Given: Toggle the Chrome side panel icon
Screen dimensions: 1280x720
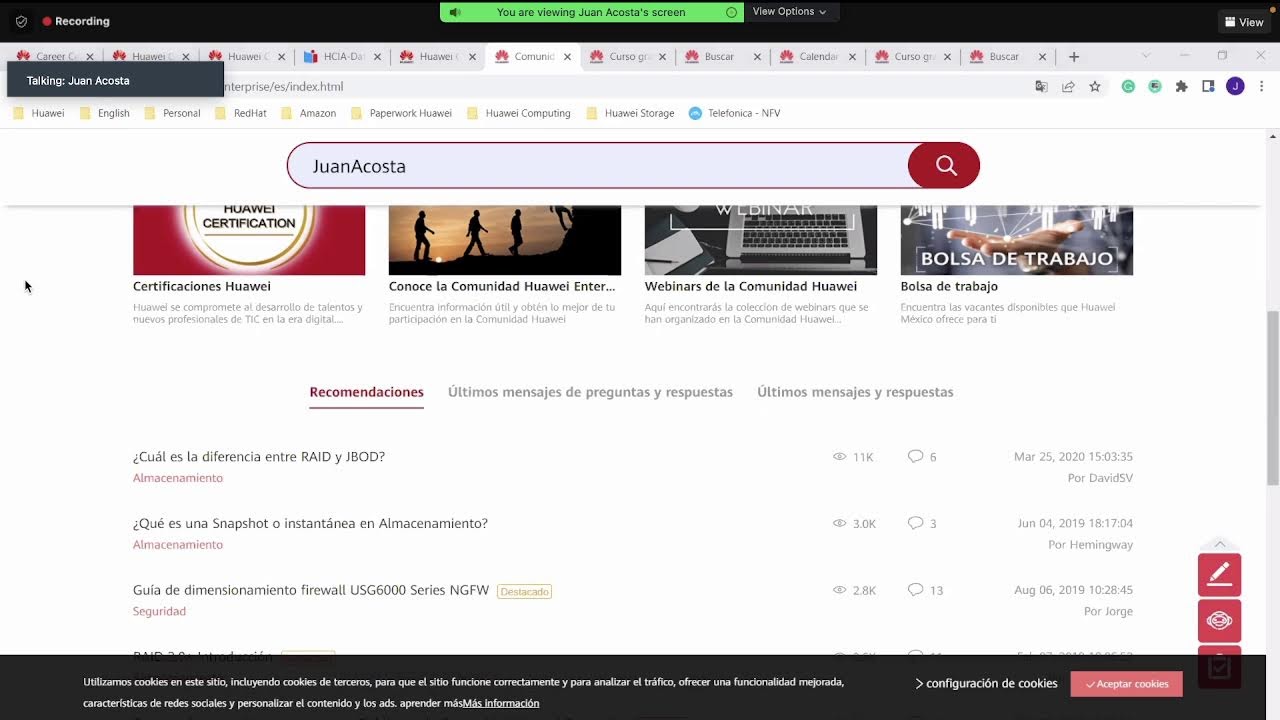Looking at the screenshot, I should tap(1208, 87).
